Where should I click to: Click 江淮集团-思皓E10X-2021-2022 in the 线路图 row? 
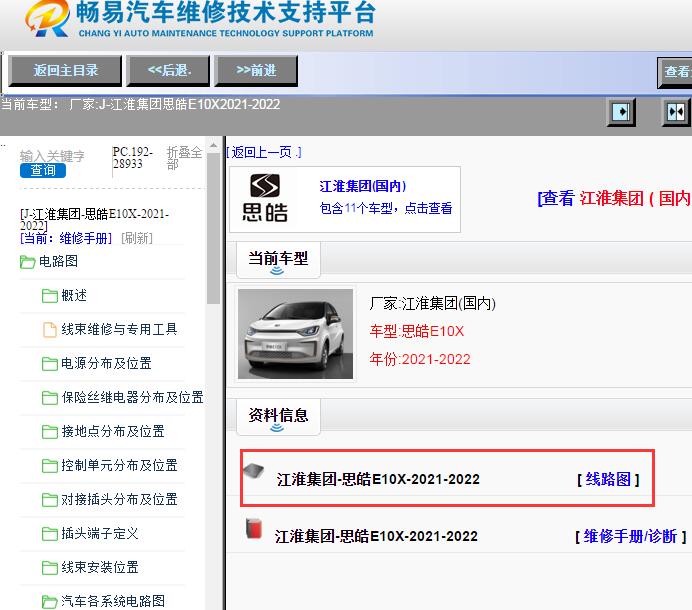[x=378, y=479]
